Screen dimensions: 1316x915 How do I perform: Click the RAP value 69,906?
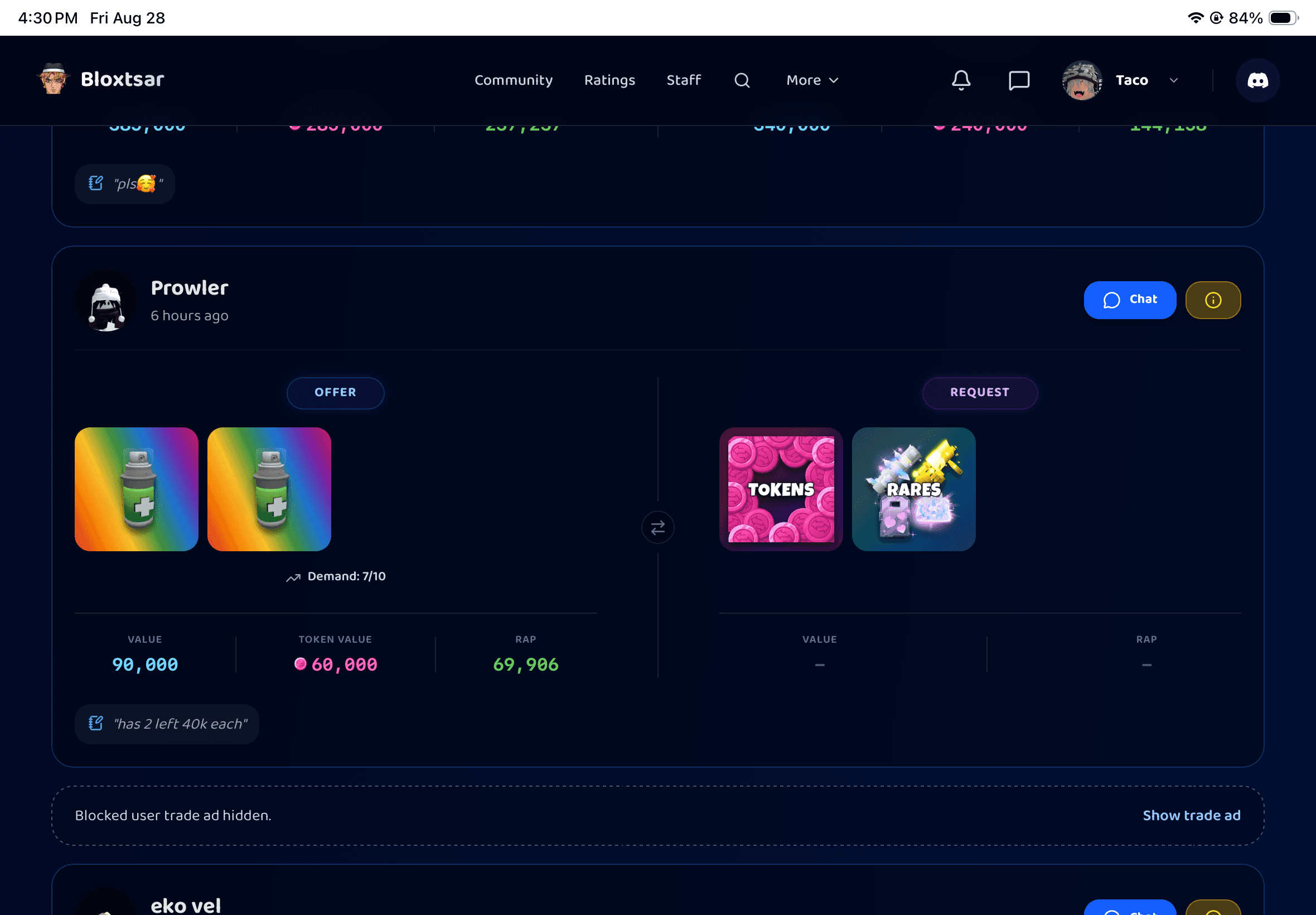click(526, 664)
